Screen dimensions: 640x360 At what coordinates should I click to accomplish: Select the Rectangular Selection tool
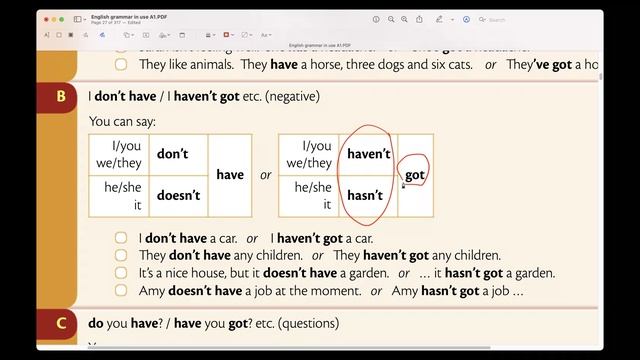point(59,35)
